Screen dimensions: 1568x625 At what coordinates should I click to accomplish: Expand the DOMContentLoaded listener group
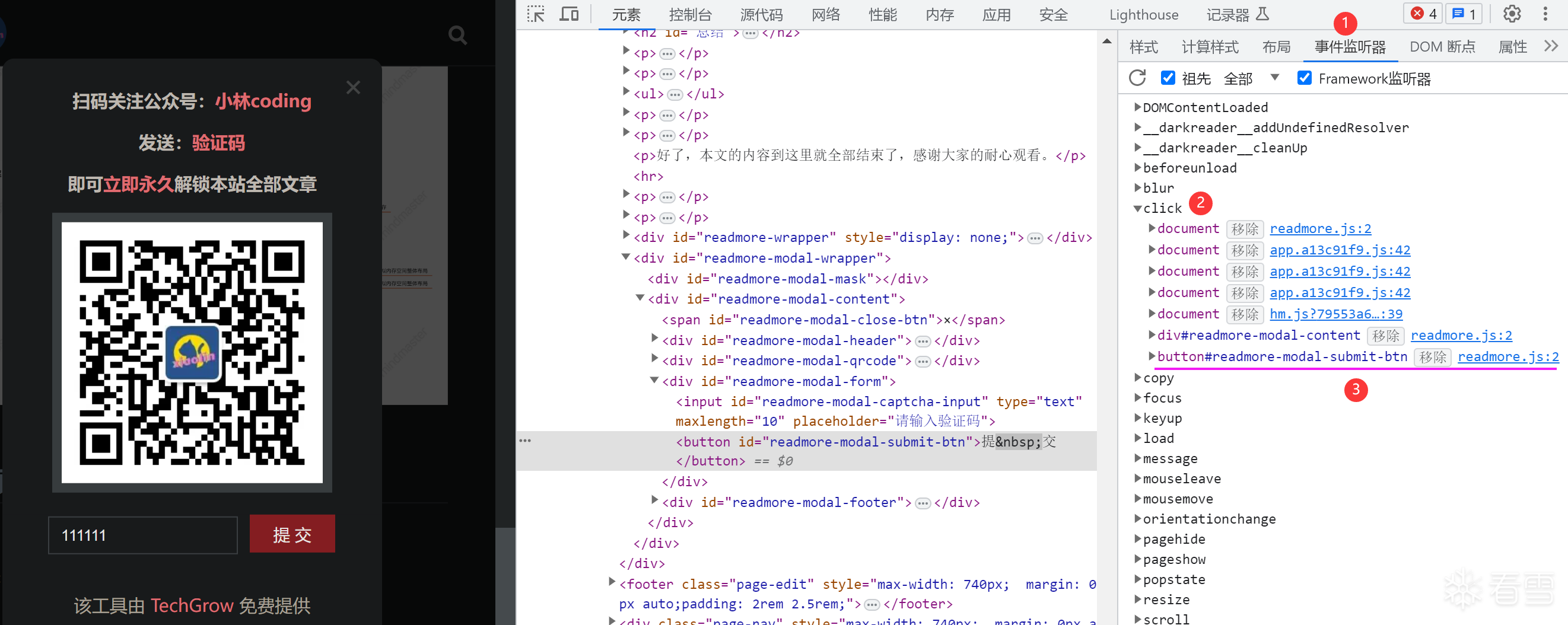1137,108
